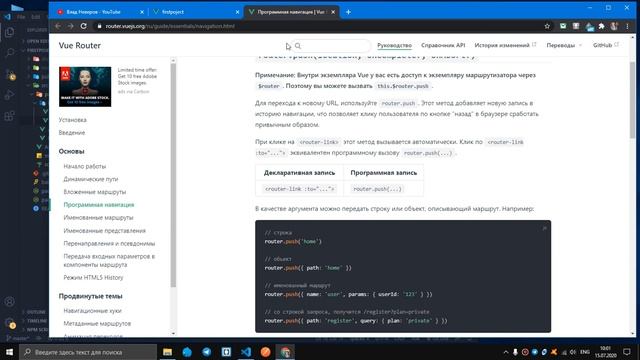Click the Vue Router site title
The width and height of the screenshot is (640, 360).
pyautogui.click(x=80, y=45)
